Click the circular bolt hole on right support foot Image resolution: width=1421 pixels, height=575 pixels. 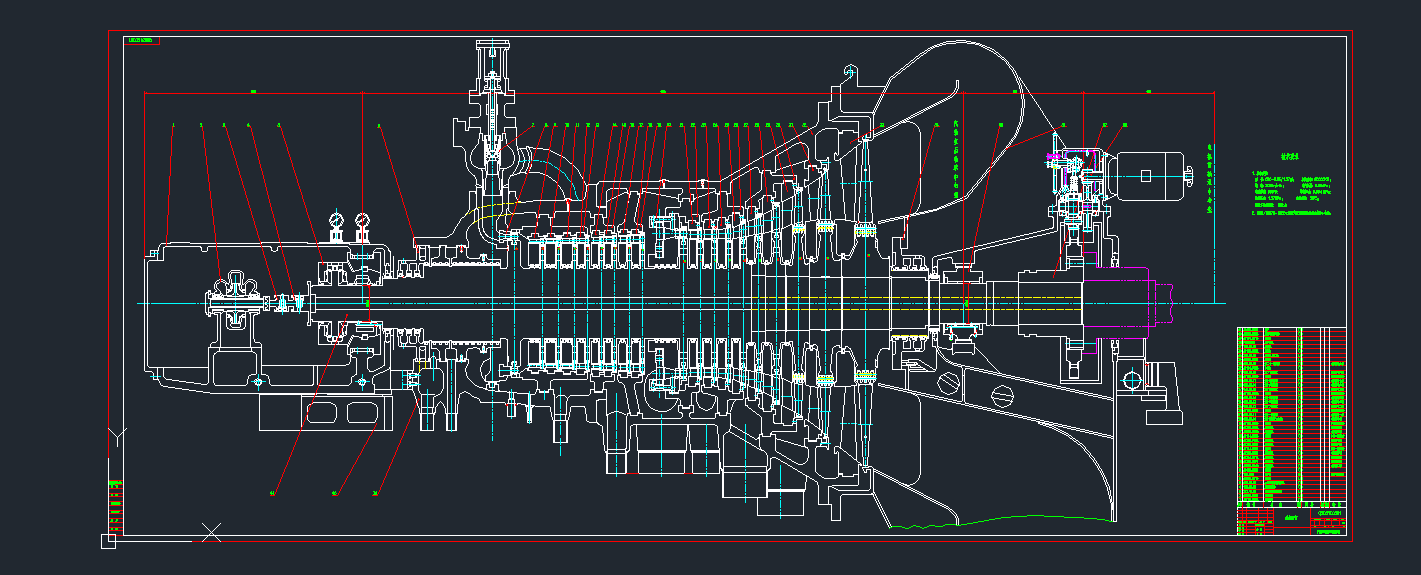click(1131, 379)
